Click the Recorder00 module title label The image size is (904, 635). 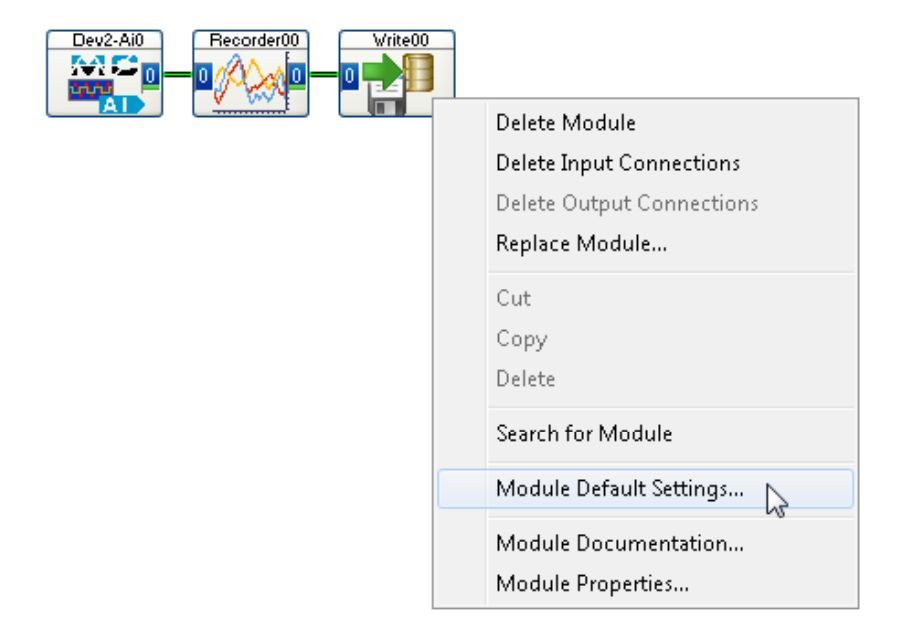pos(250,40)
